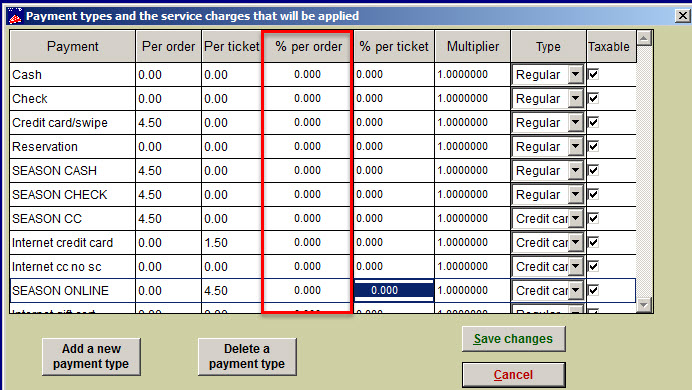Select the Cash payment name cell
The width and height of the screenshot is (692, 390).
(x=72, y=75)
